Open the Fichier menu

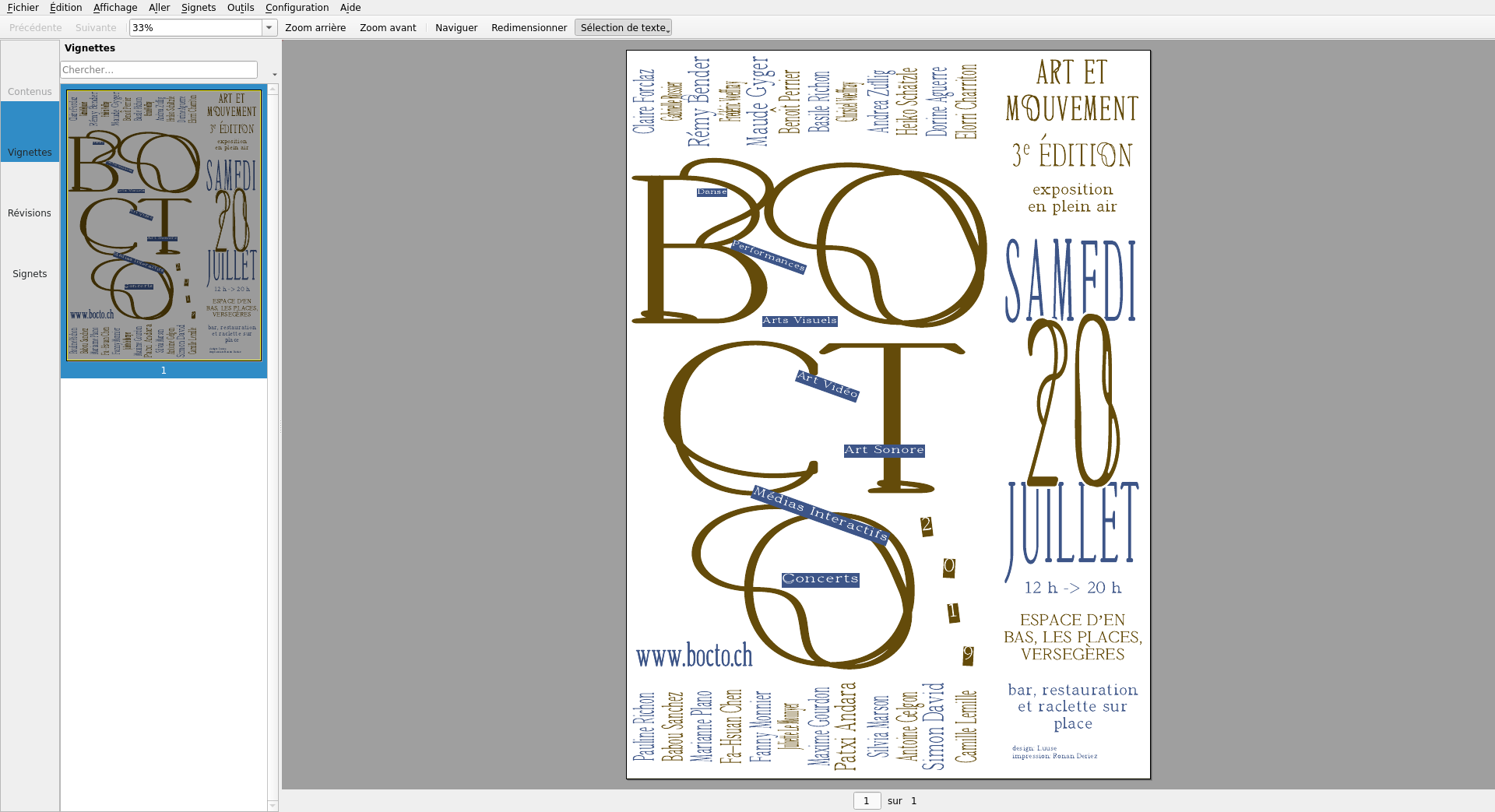click(x=23, y=8)
